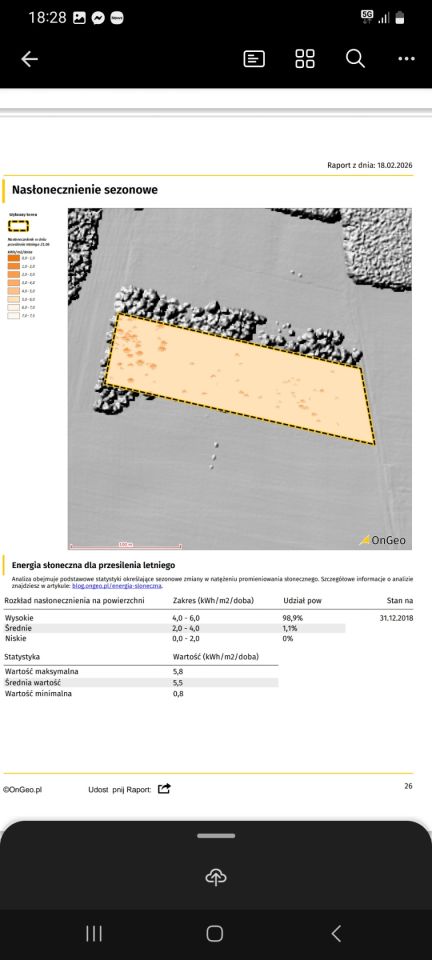
Task: Tap the Nasłonecznienie sezonowe heading
Action: [x=85, y=190]
